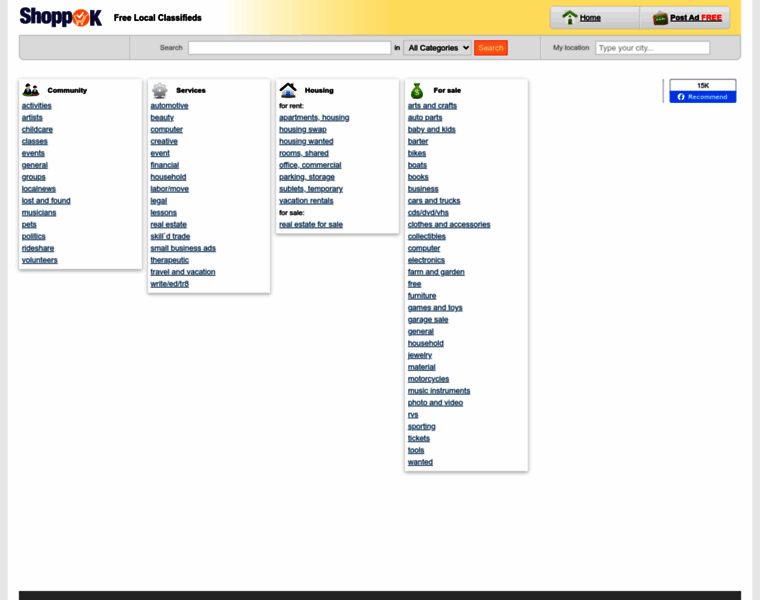Click the Community people icon
Screen dimensions: 760x600
(31, 90)
